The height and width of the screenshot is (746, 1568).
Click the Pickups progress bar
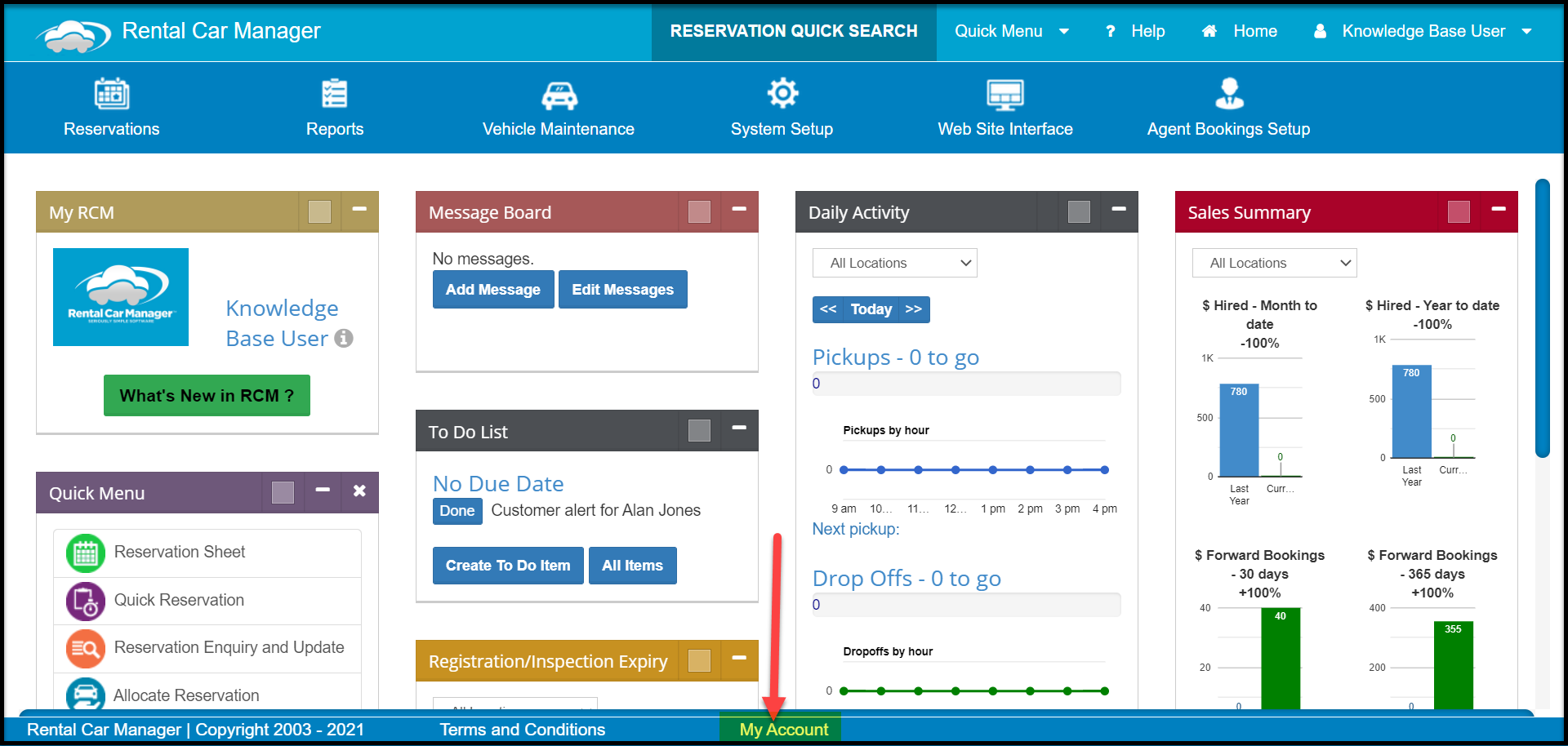[967, 384]
